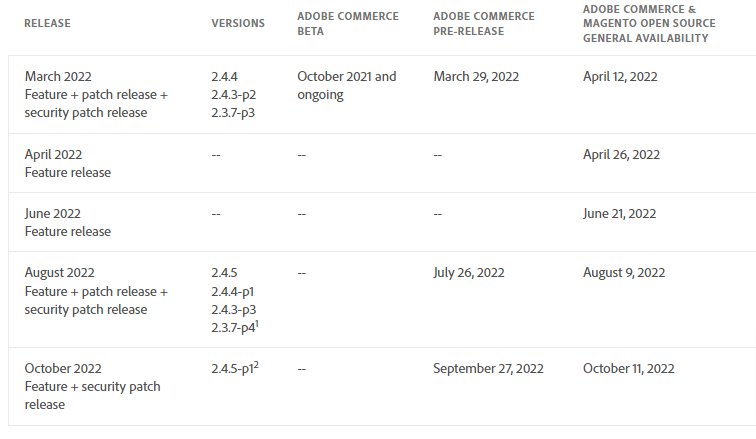Click the Release column header

tap(49, 23)
